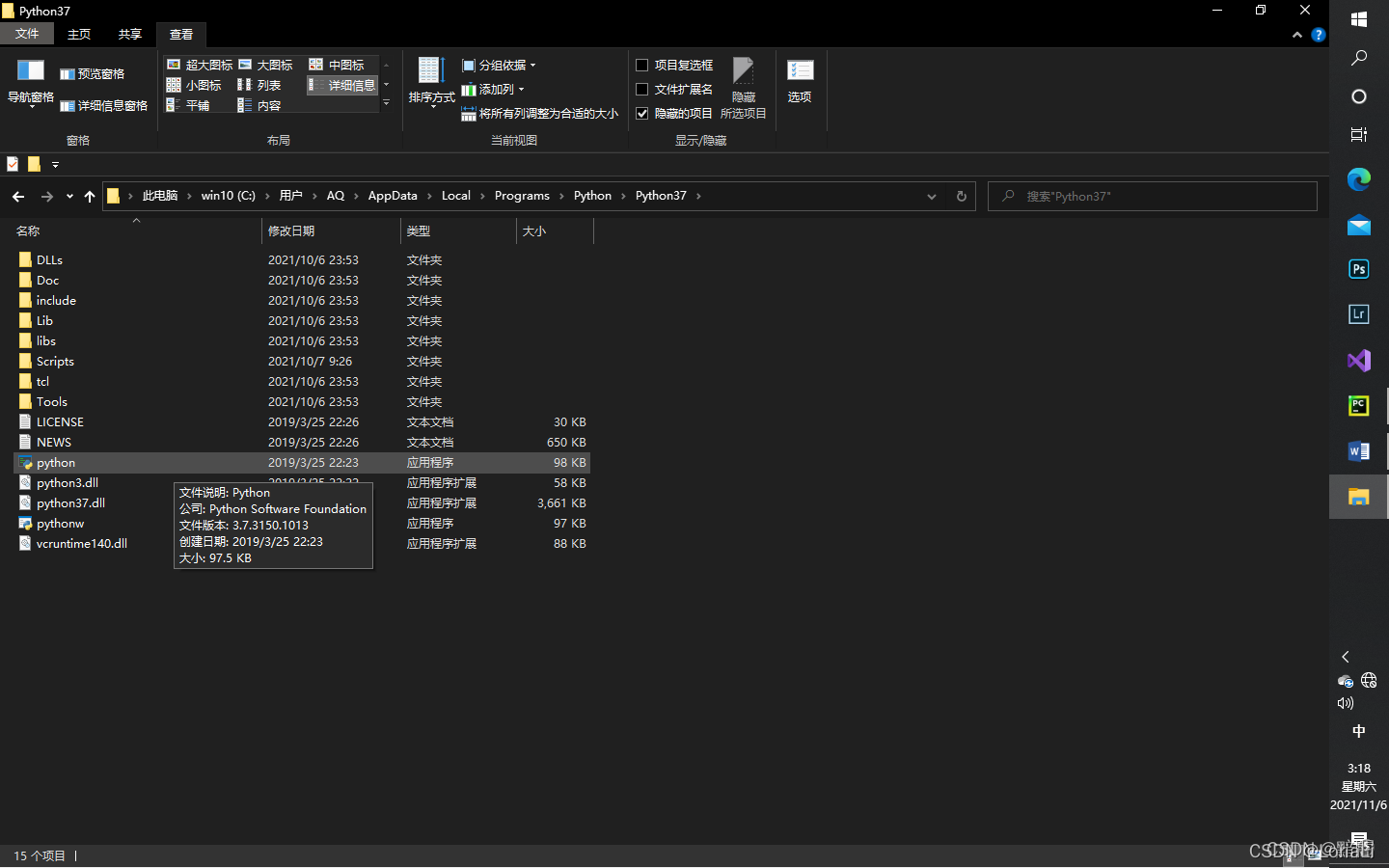
Task: Select large icons layout
Action: click(x=265, y=65)
